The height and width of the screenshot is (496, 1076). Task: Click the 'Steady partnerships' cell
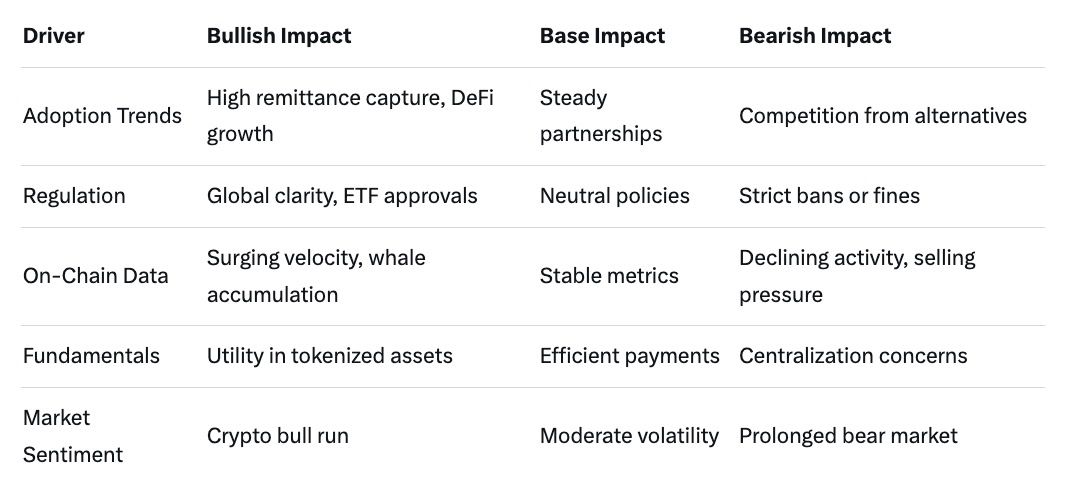click(x=601, y=116)
